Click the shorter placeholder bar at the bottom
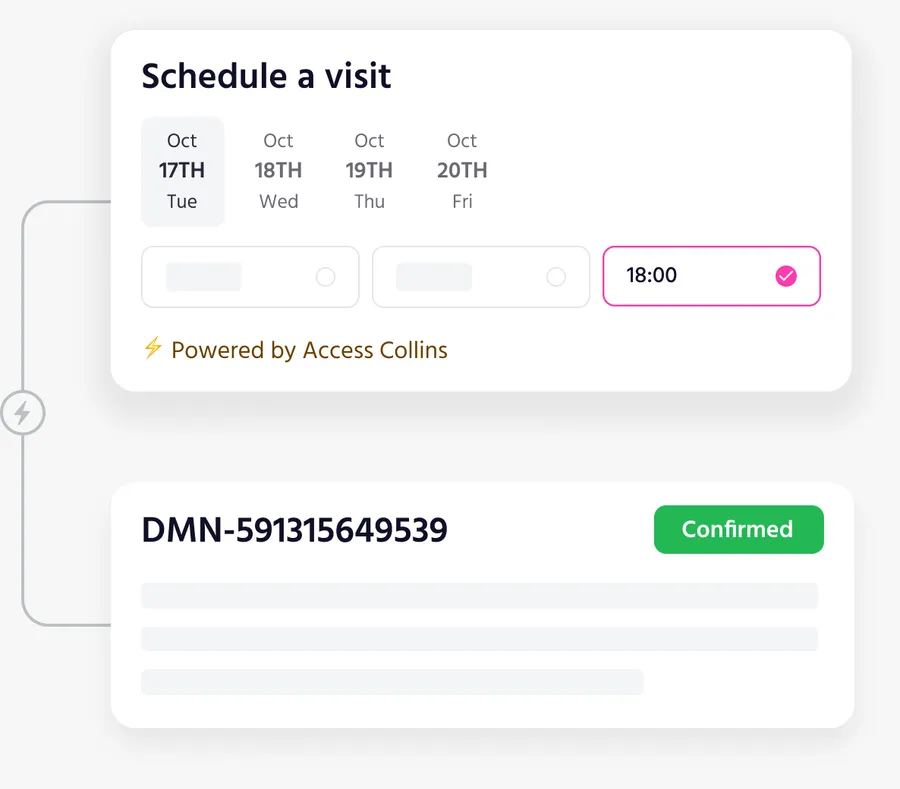The height and width of the screenshot is (789, 900). [393, 681]
